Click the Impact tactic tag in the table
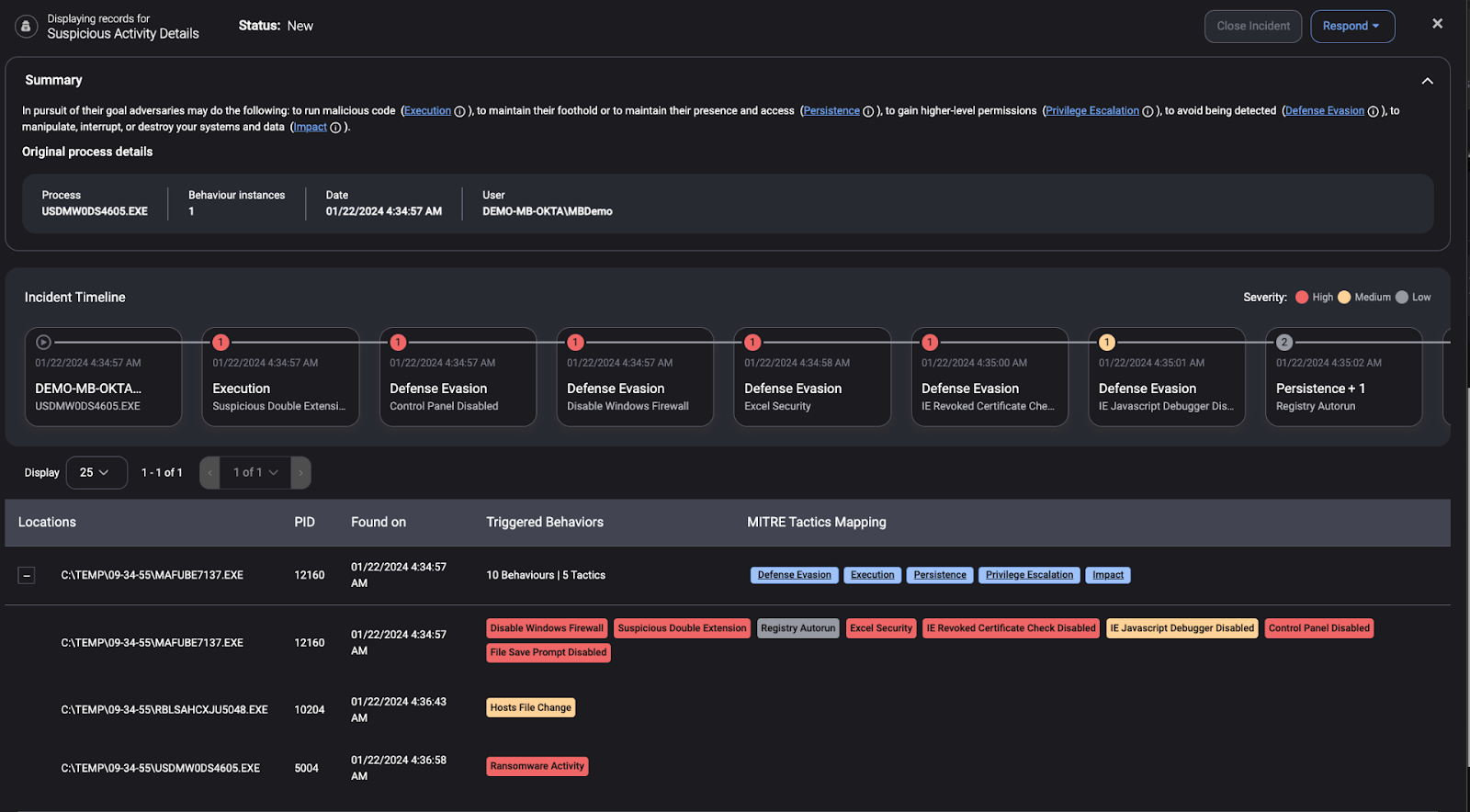Viewport: 1470px width, 812px height. [1108, 576]
